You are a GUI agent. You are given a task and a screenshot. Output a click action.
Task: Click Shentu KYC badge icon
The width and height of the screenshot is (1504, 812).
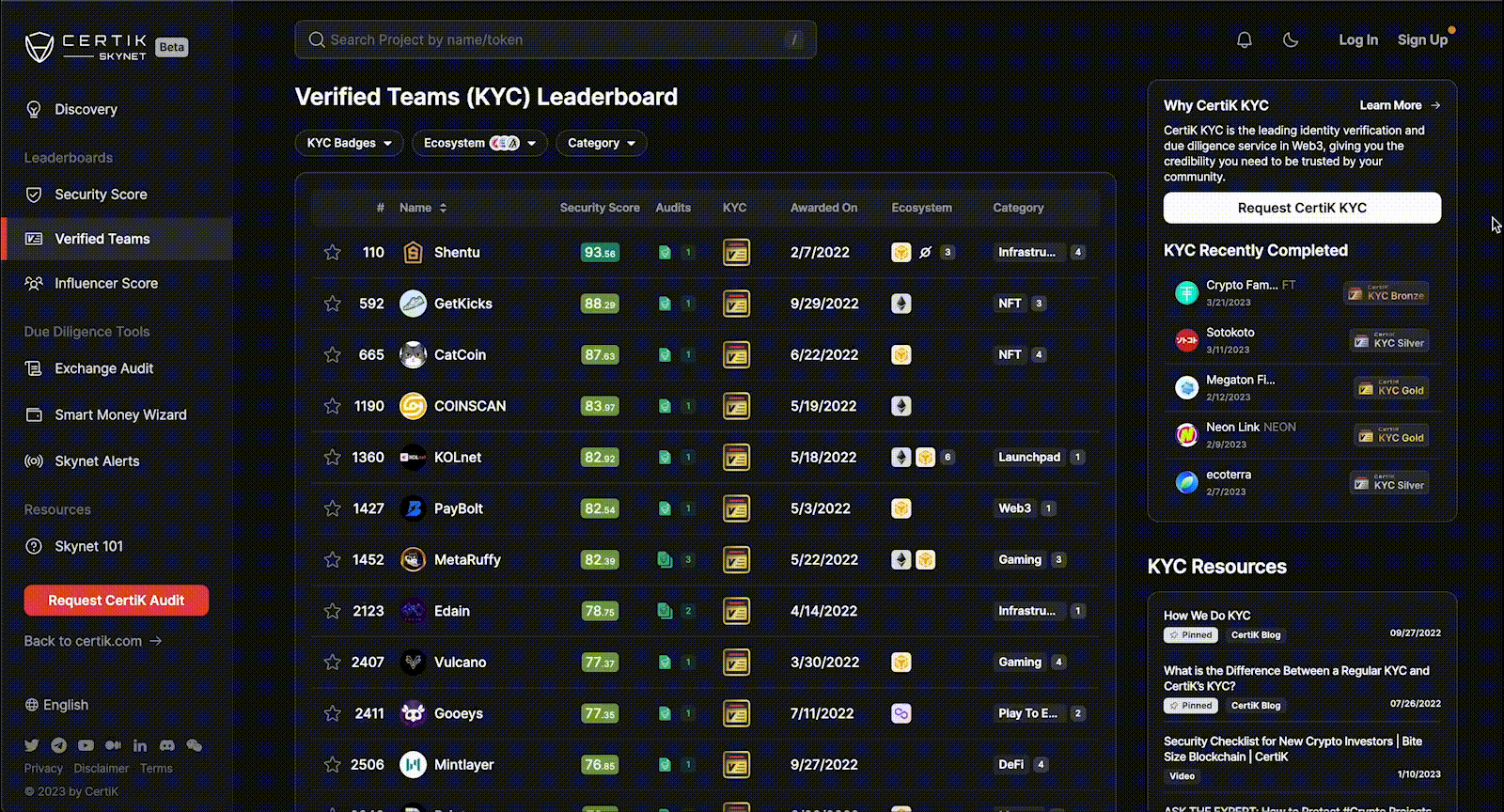click(x=736, y=252)
